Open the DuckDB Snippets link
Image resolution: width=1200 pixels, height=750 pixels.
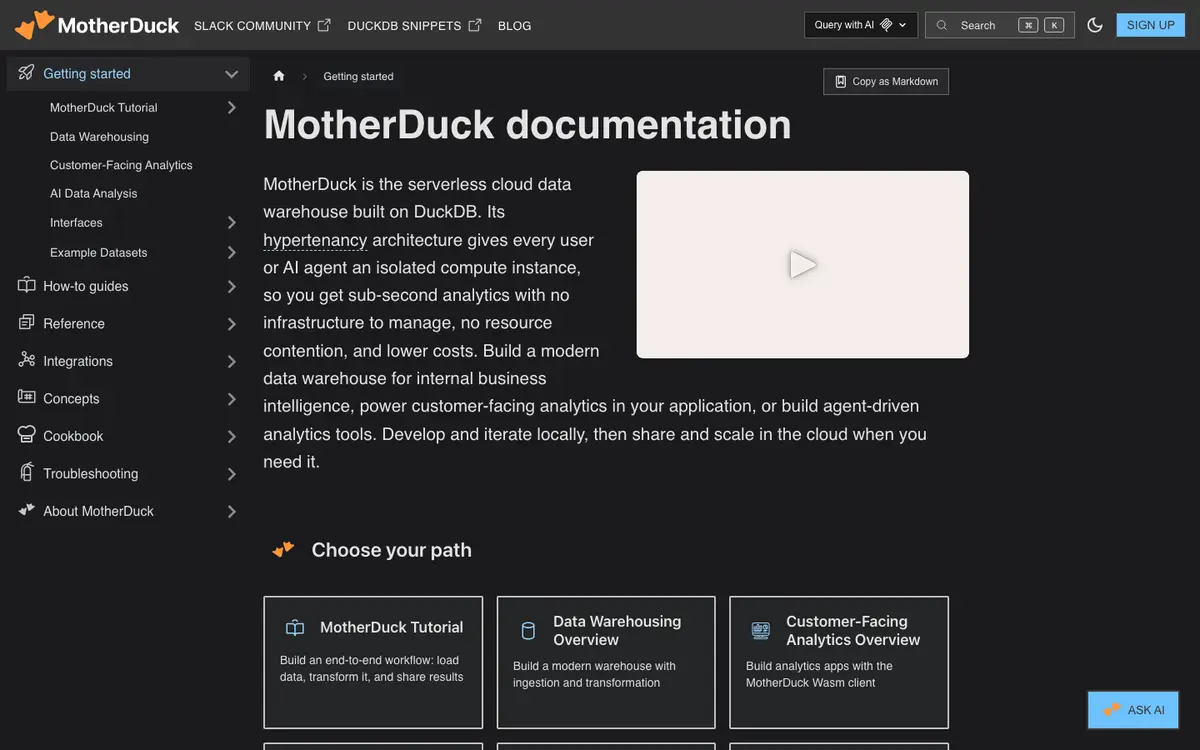coord(414,25)
